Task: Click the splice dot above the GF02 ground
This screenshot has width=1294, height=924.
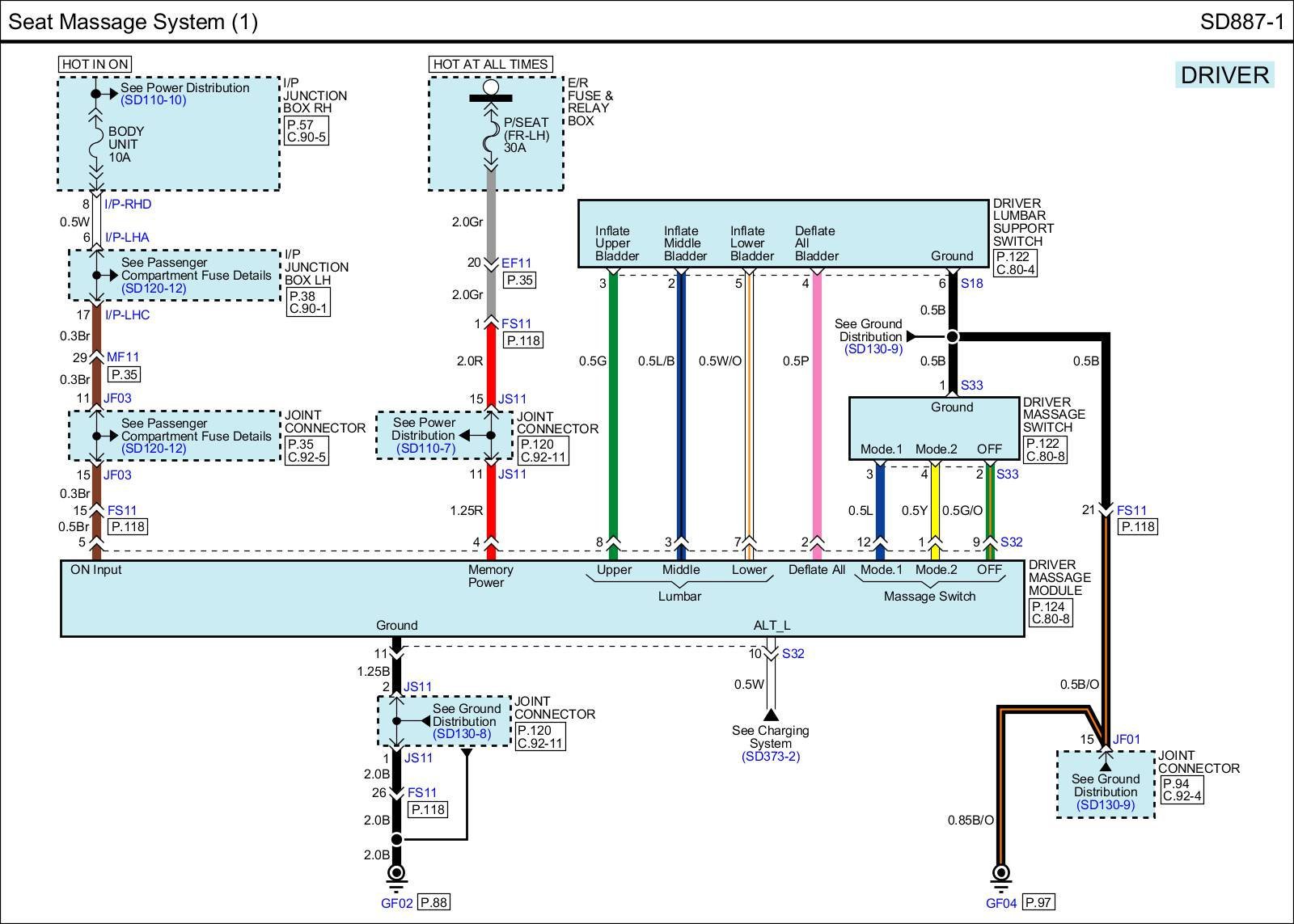Action: tap(396, 840)
